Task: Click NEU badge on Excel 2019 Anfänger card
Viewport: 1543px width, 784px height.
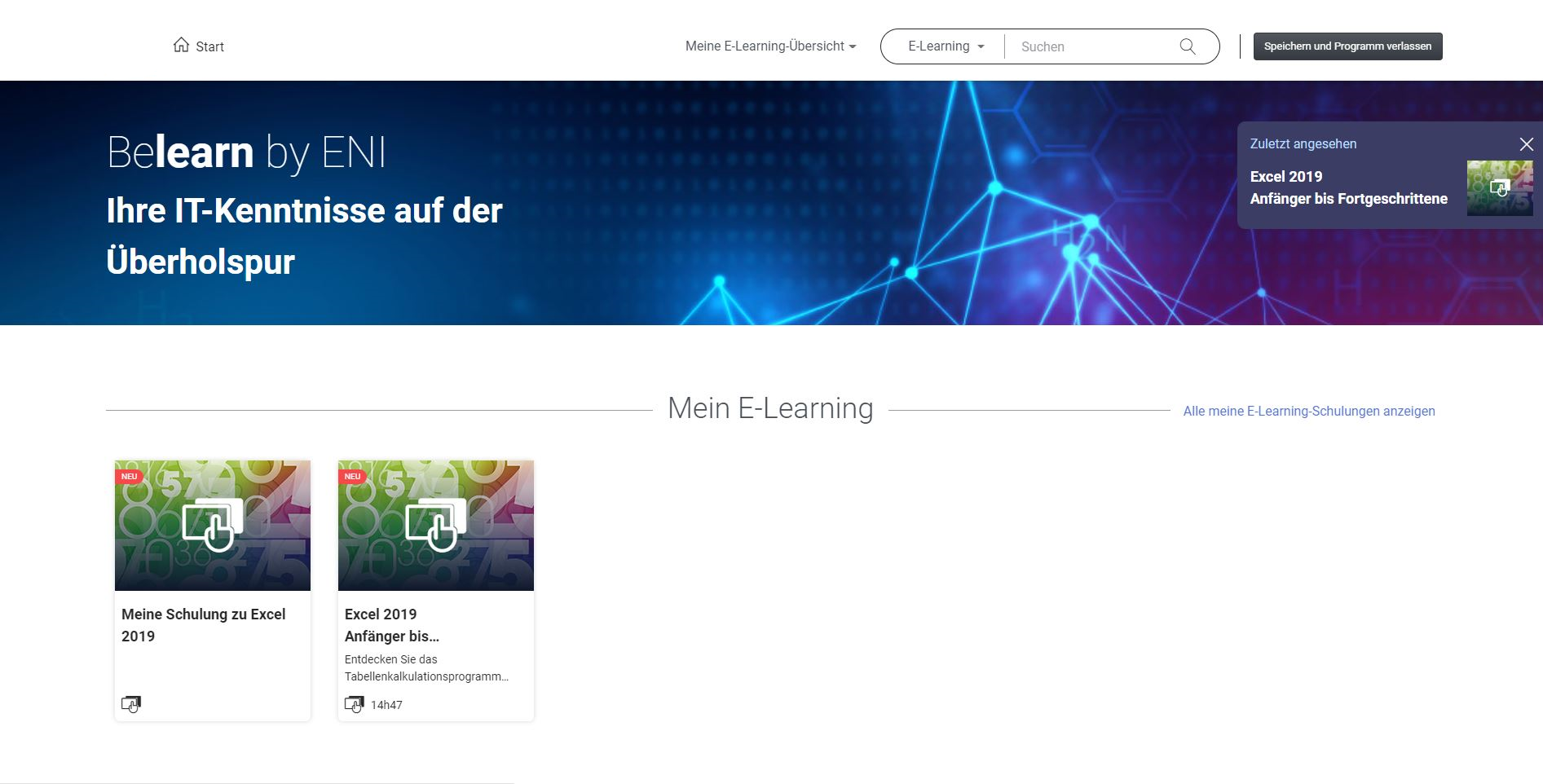Action: 352,476
